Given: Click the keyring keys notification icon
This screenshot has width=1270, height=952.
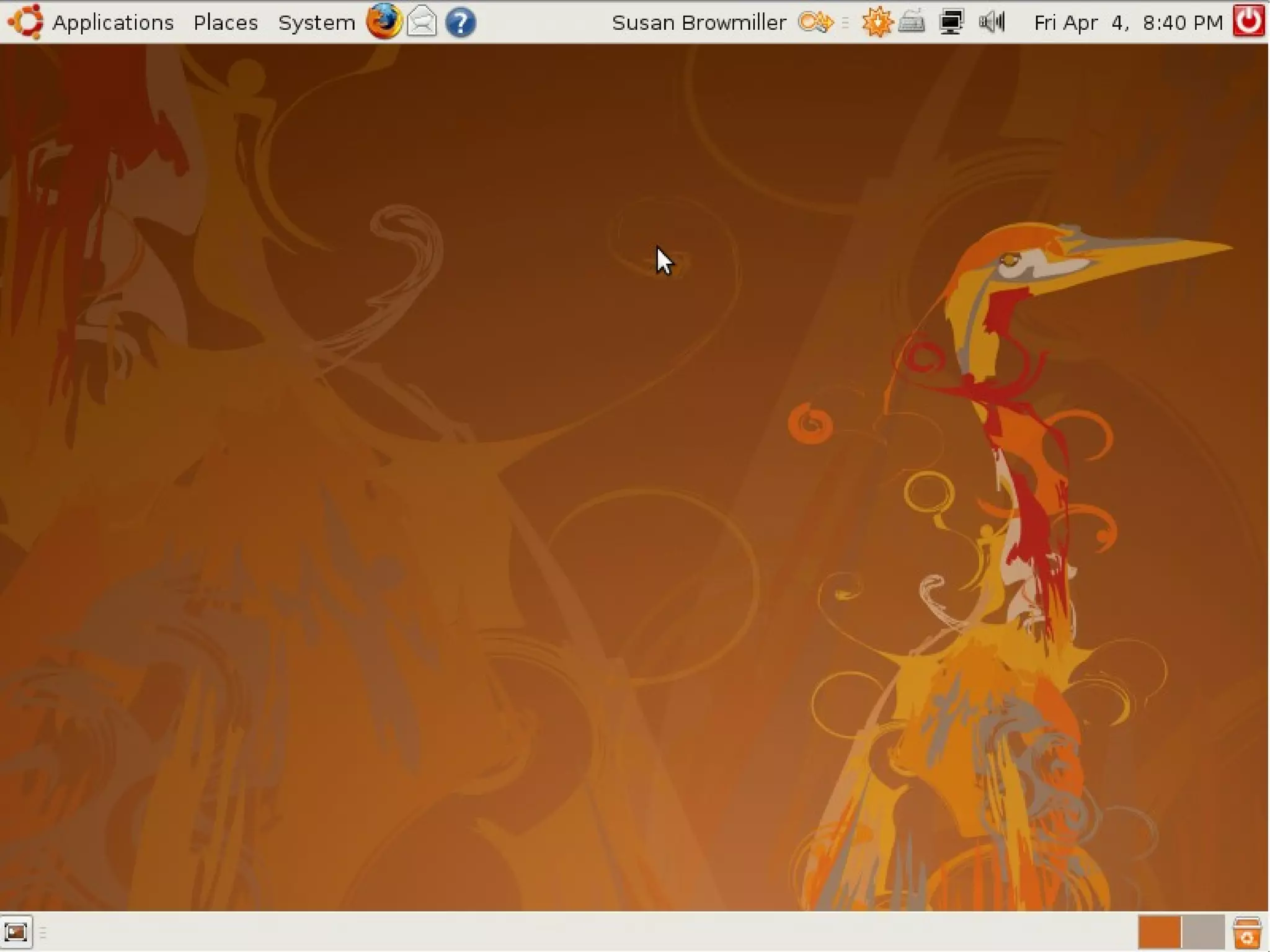Looking at the screenshot, I should (815, 22).
